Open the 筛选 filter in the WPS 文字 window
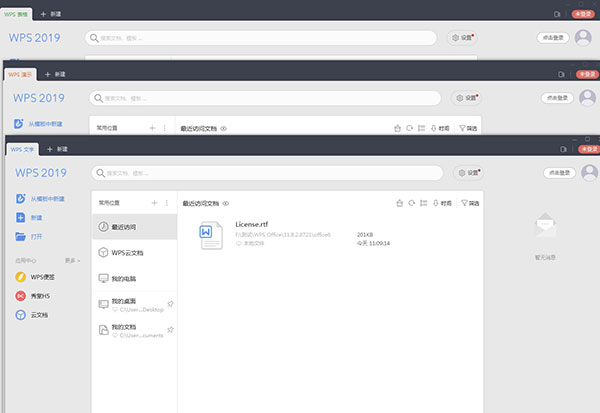The height and width of the screenshot is (413, 600). (x=470, y=203)
